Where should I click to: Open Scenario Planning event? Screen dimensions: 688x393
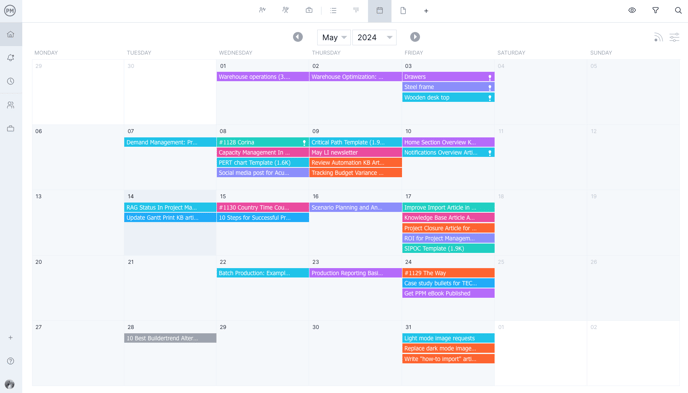point(355,207)
